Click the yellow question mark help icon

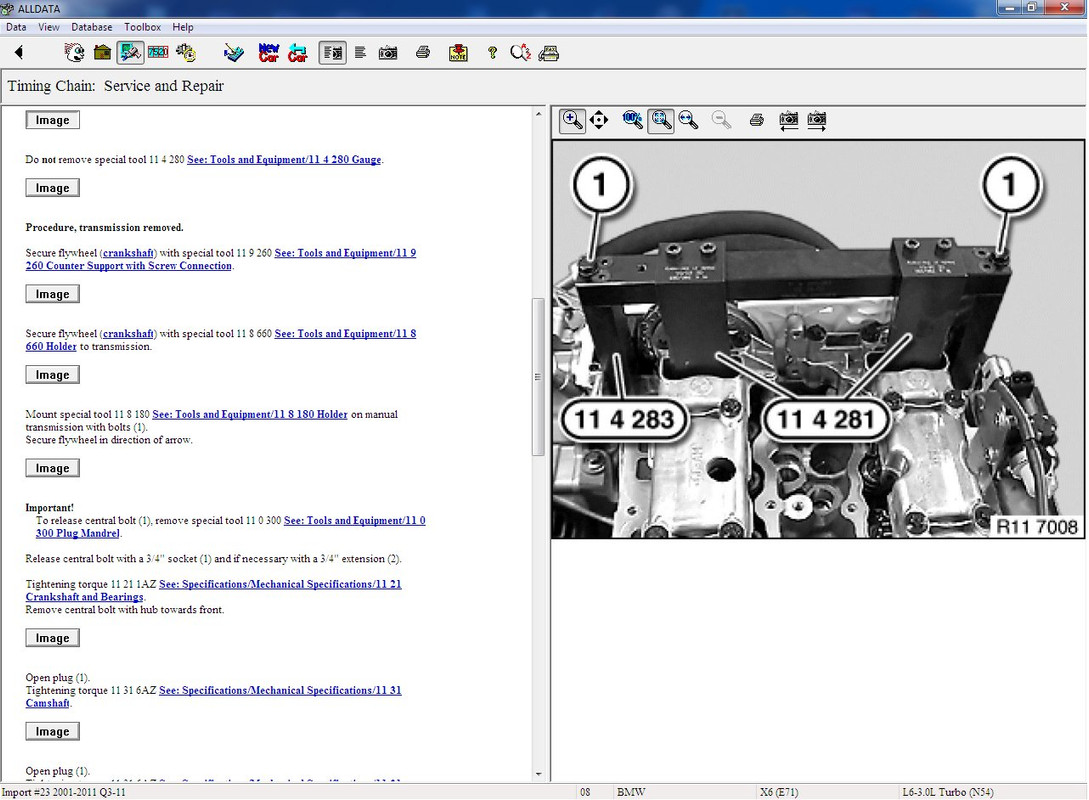click(x=492, y=53)
